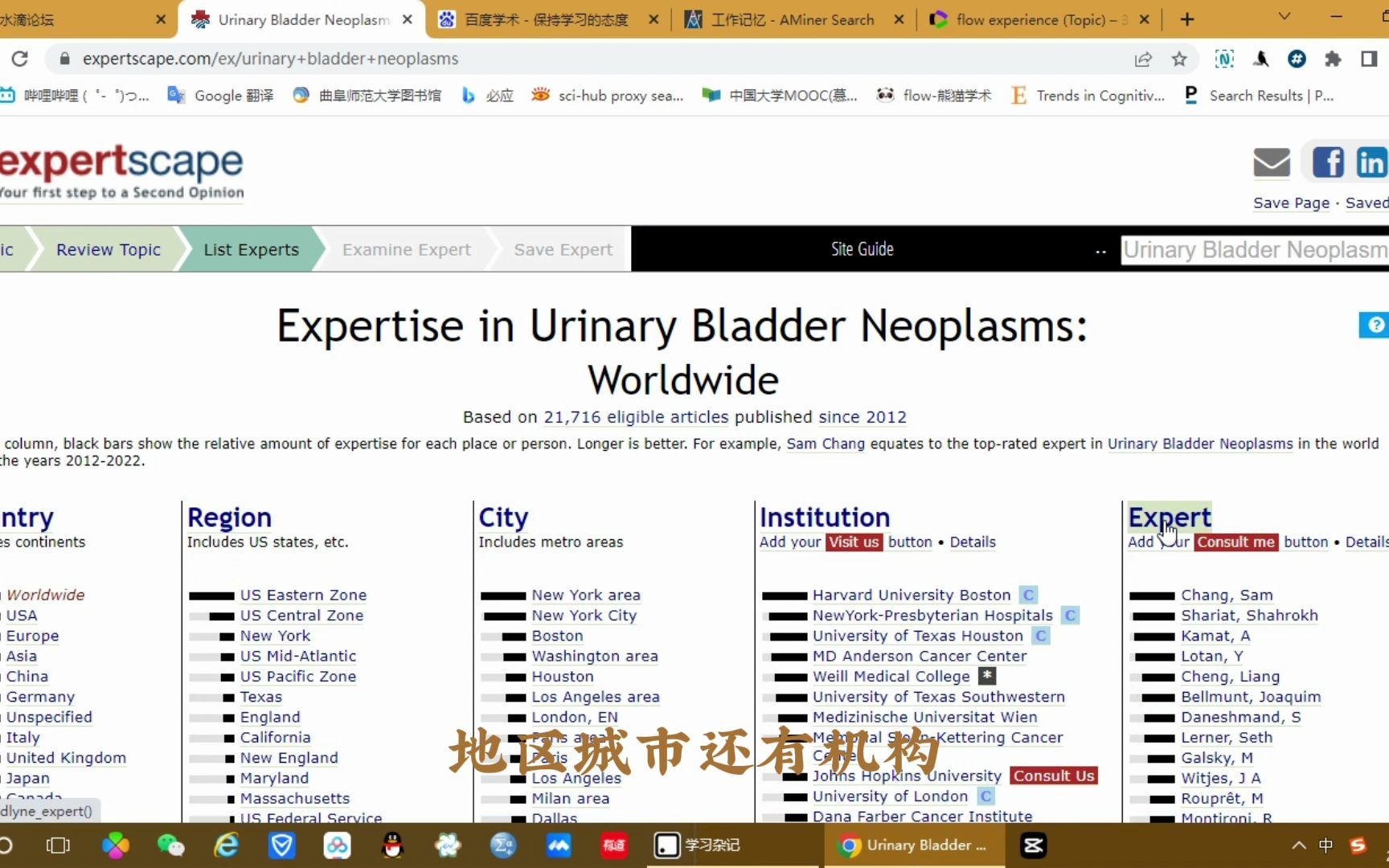Open the sci-hub proxy bookmark
Screen dimensions: 1389x868
click(x=608, y=96)
